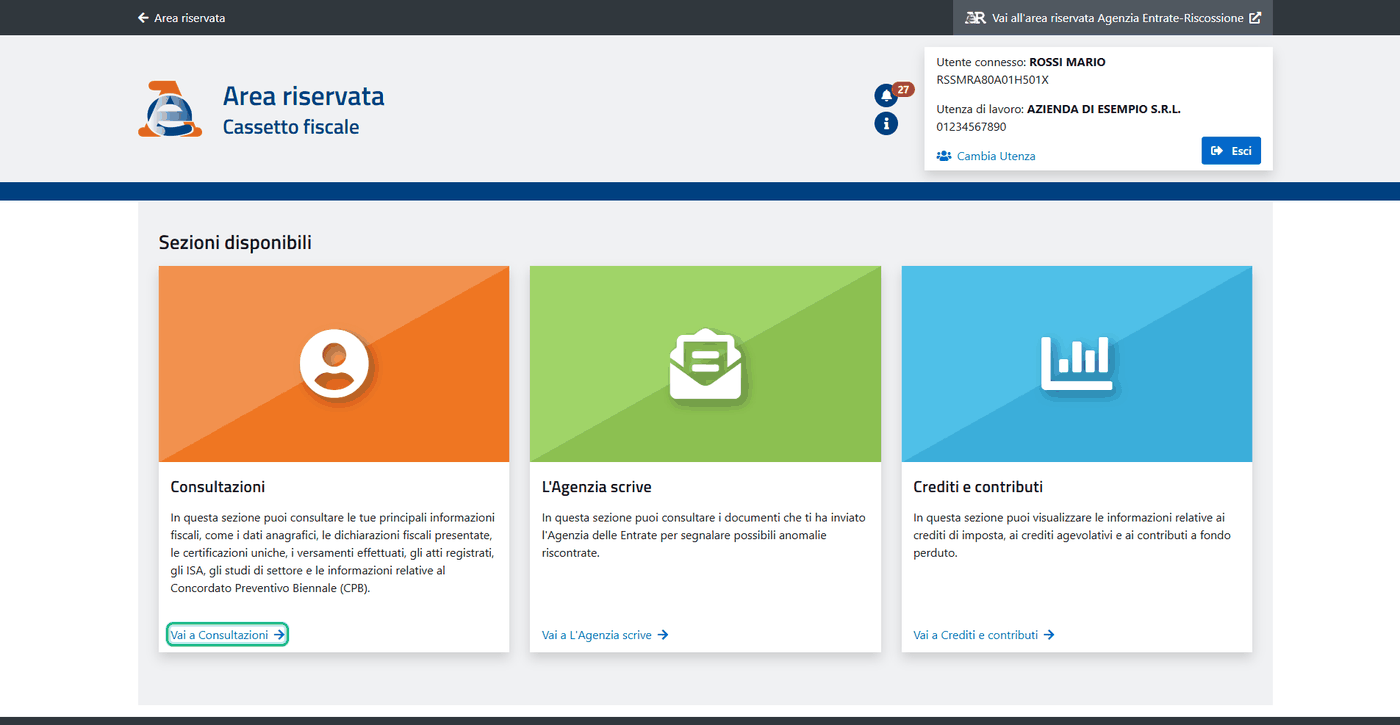Click the orange Consultazioni card banner

pyautogui.click(x=334, y=364)
